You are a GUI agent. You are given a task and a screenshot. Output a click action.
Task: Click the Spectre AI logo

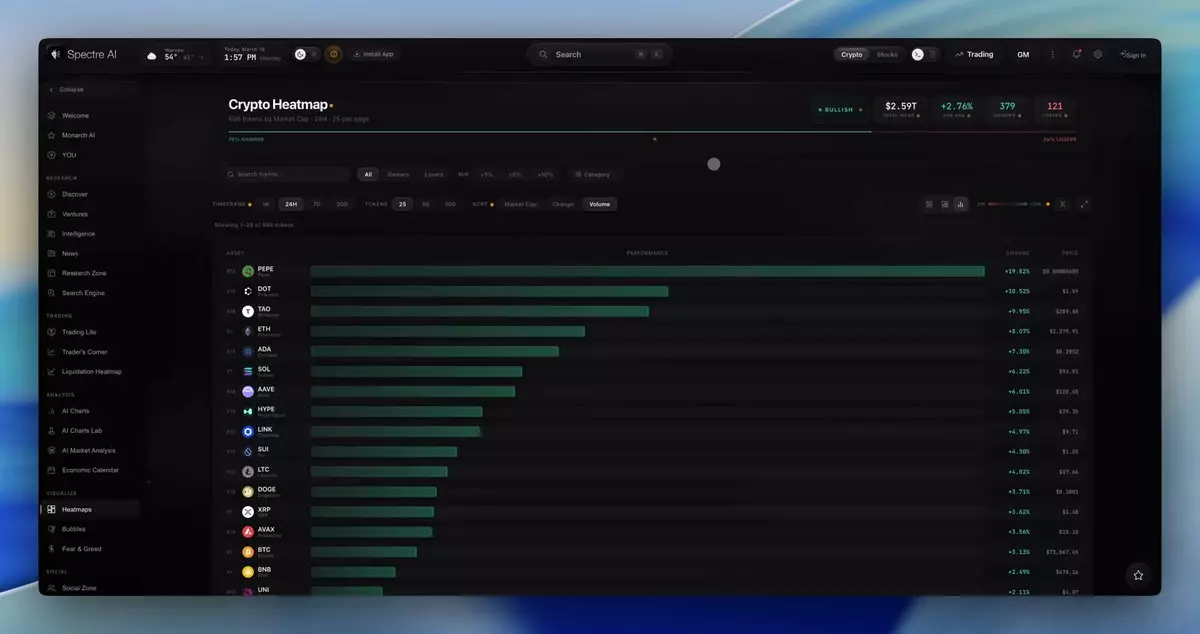tap(84, 54)
